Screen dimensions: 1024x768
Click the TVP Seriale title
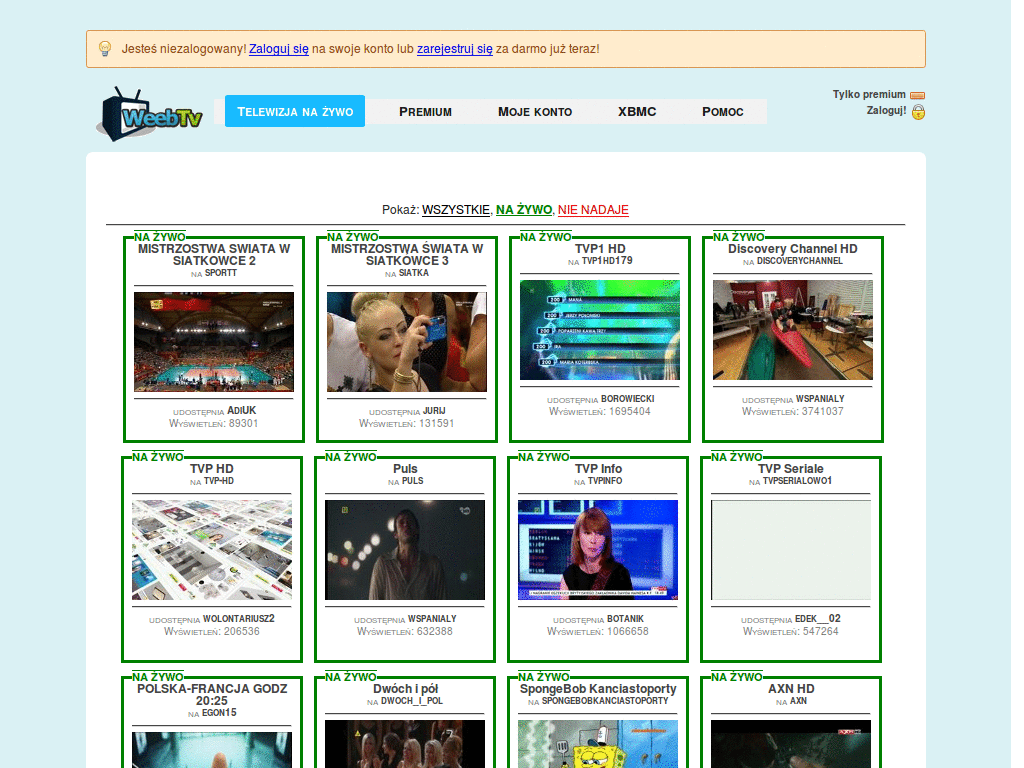(x=791, y=469)
